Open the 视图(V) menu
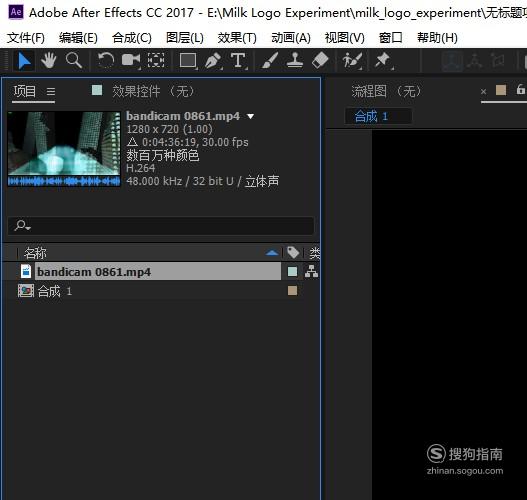 [344, 38]
